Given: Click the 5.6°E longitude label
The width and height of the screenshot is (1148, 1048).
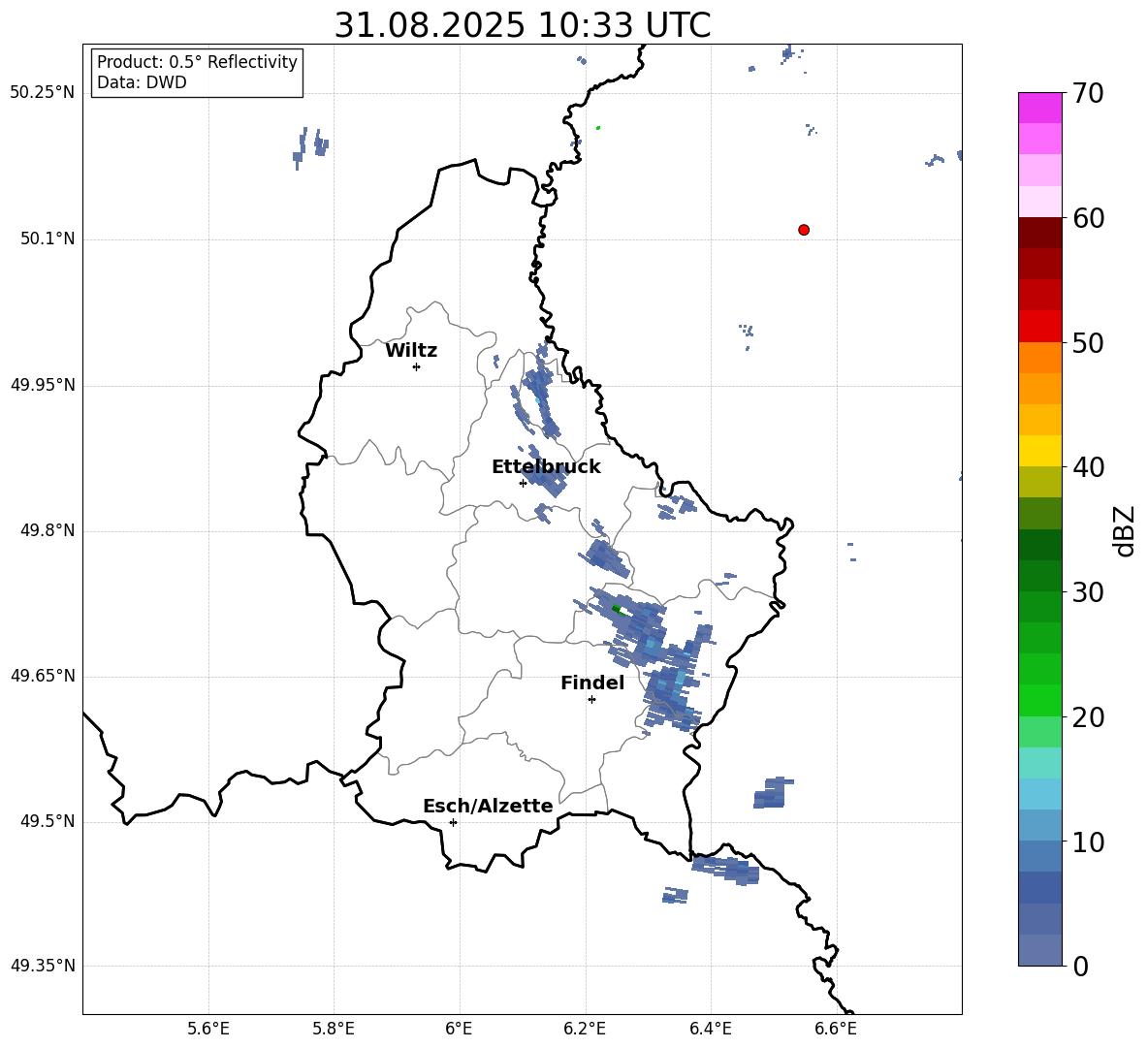Looking at the screenshot, I should (208, 1029).
